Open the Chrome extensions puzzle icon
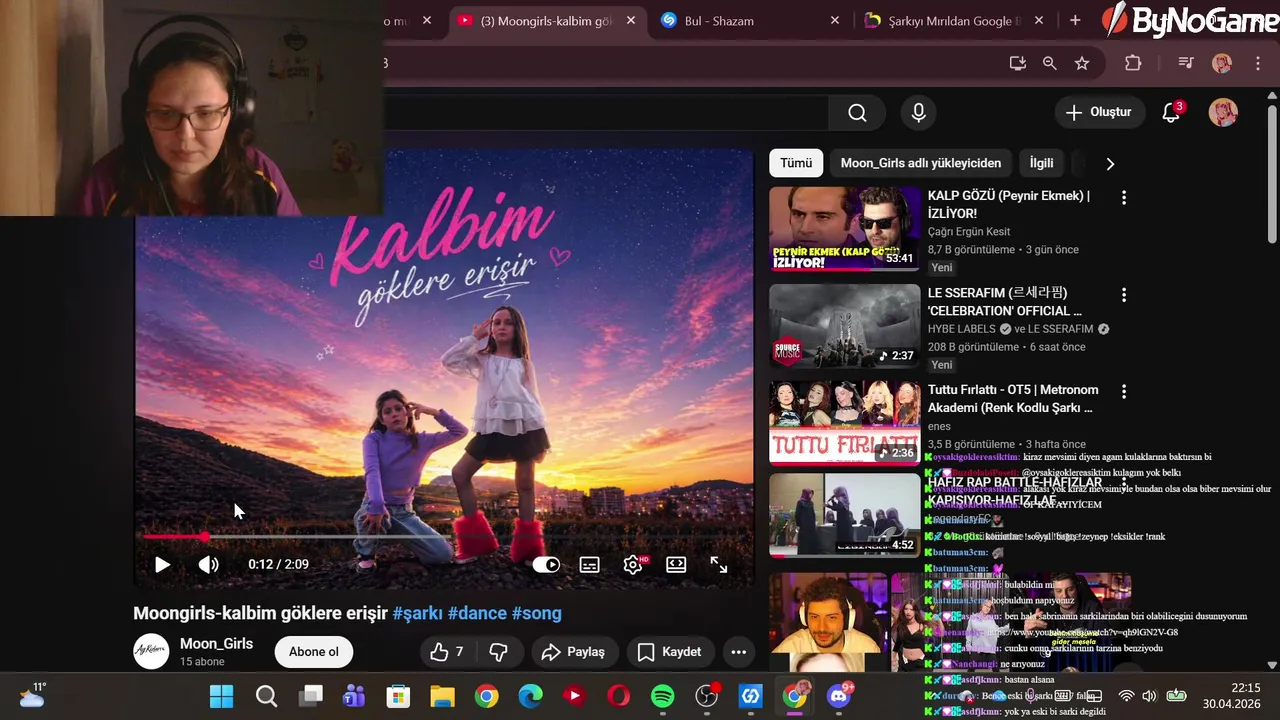This screenshot has height=720, width=1280. tap(1133, 63)
